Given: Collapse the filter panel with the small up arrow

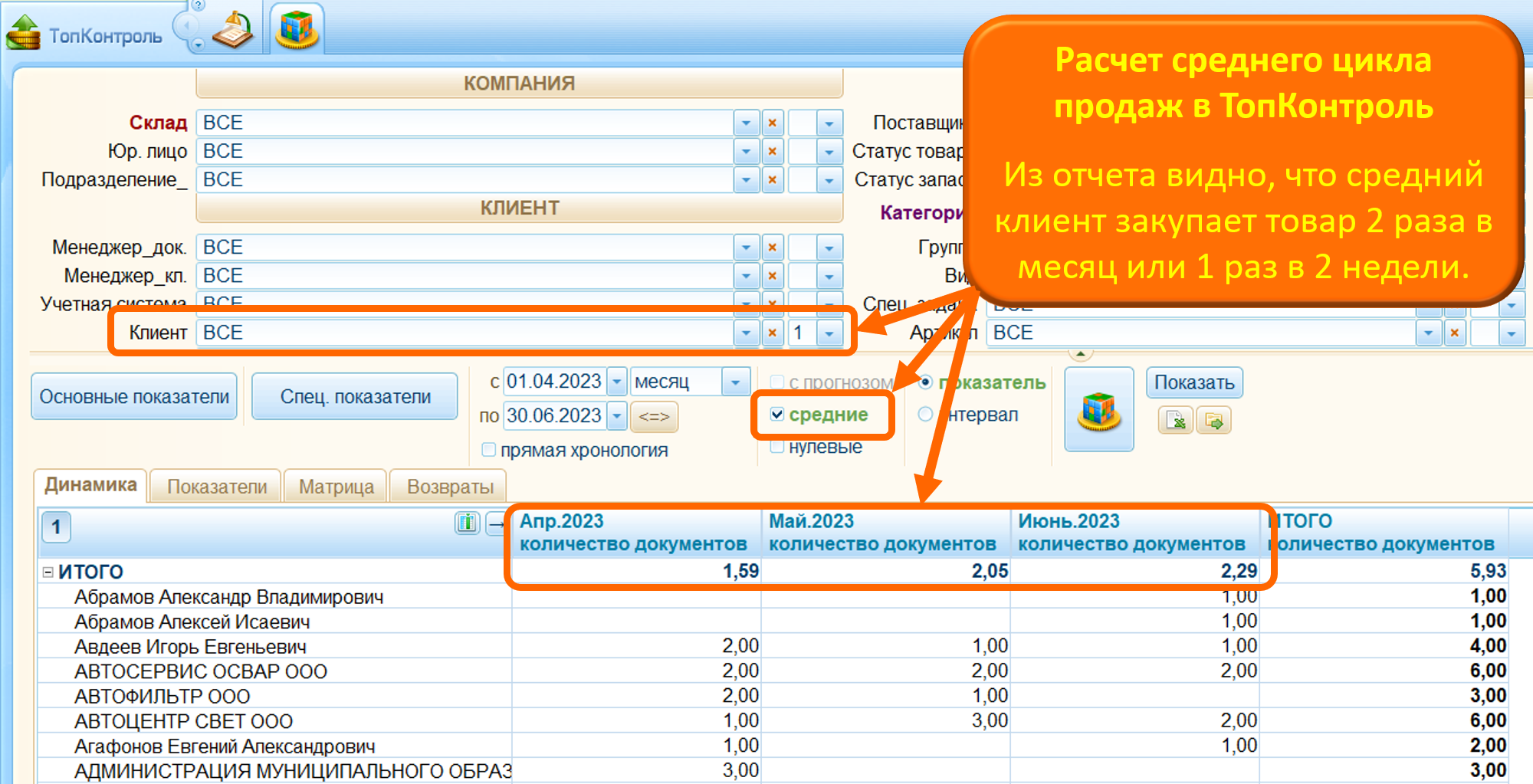Looking at the screenshot, I should pyautogui.click(x=1080, y=354).
